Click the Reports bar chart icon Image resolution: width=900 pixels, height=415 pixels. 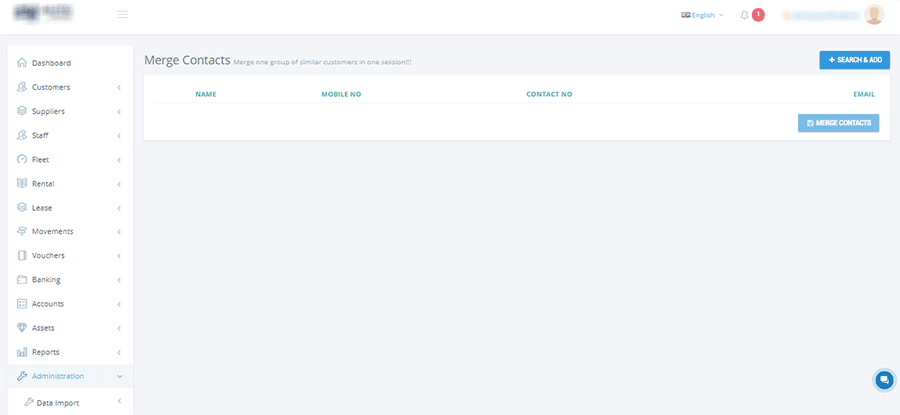(22, 352)
